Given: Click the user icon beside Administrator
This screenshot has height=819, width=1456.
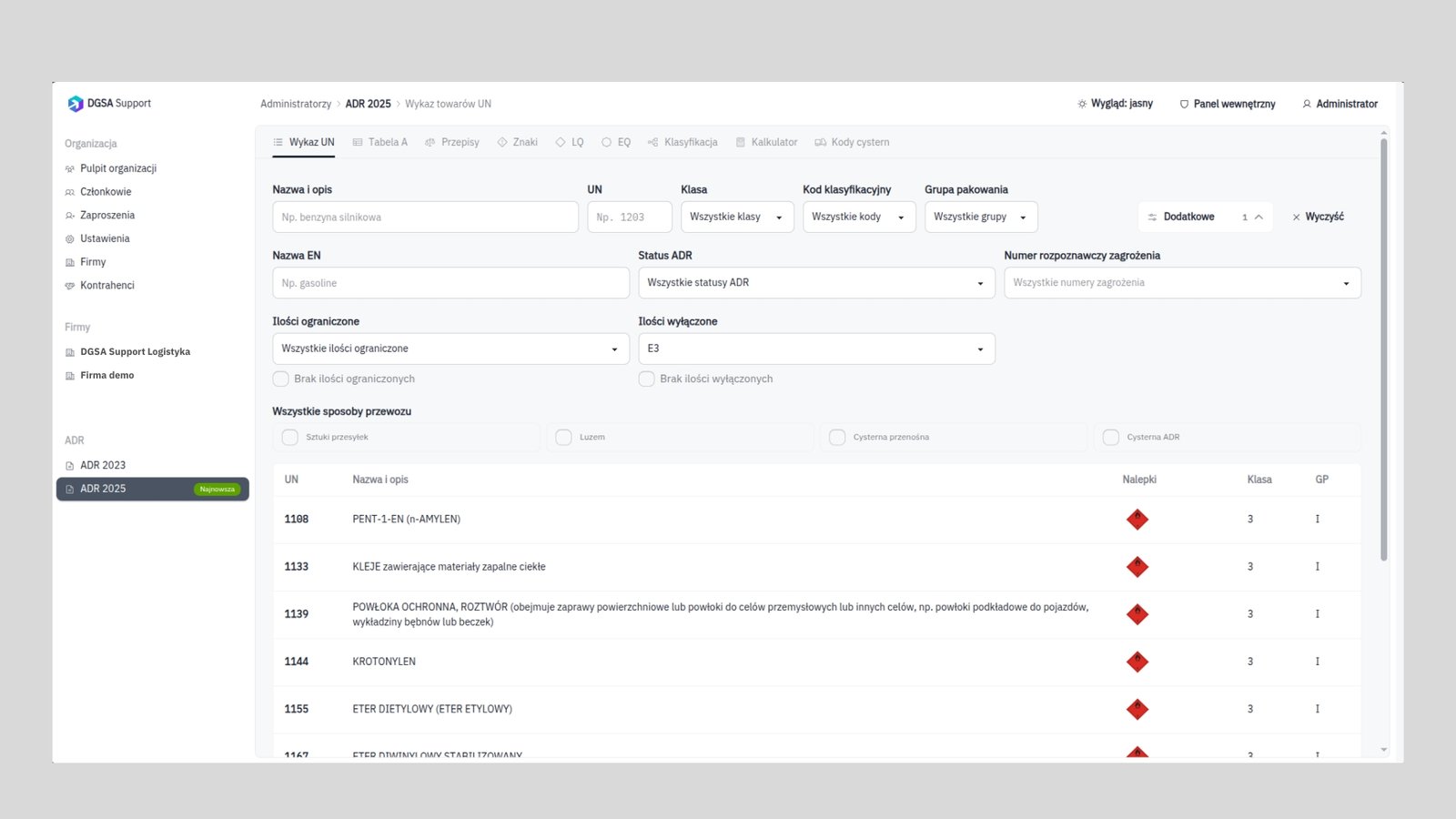Looking at the screenshot, I should point(1307,104).
